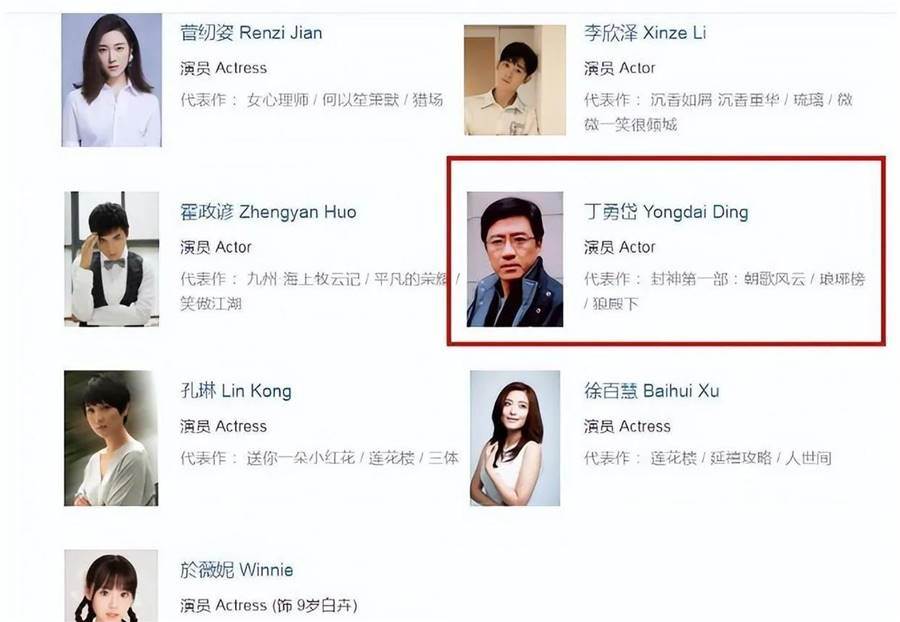Open Yongdai Ding's highlighted photo
This screenshot has width=900, height=622.
pyautogui.click(x=515, y=259)
